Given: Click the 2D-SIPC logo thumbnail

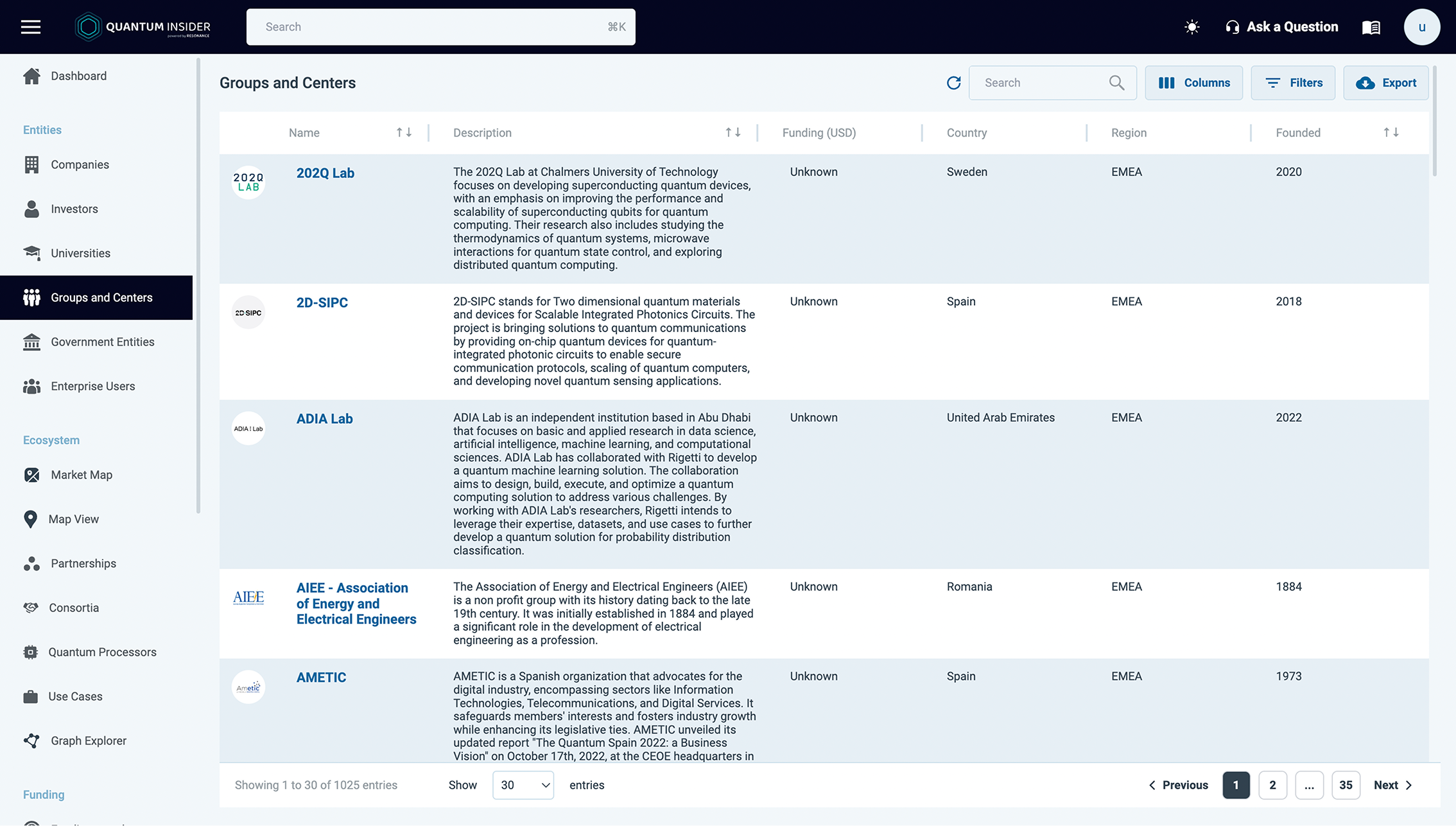Looking at the screenshot, I should 248,313.
